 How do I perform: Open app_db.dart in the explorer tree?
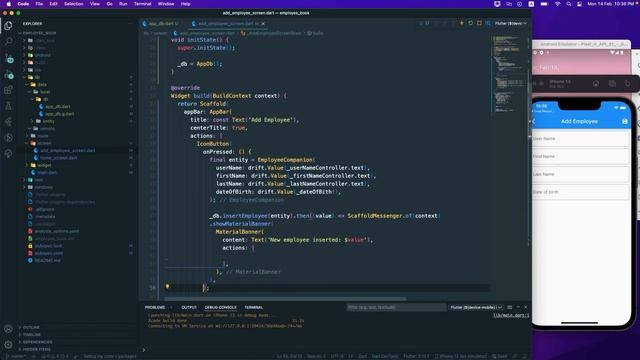tap(58, 107)
